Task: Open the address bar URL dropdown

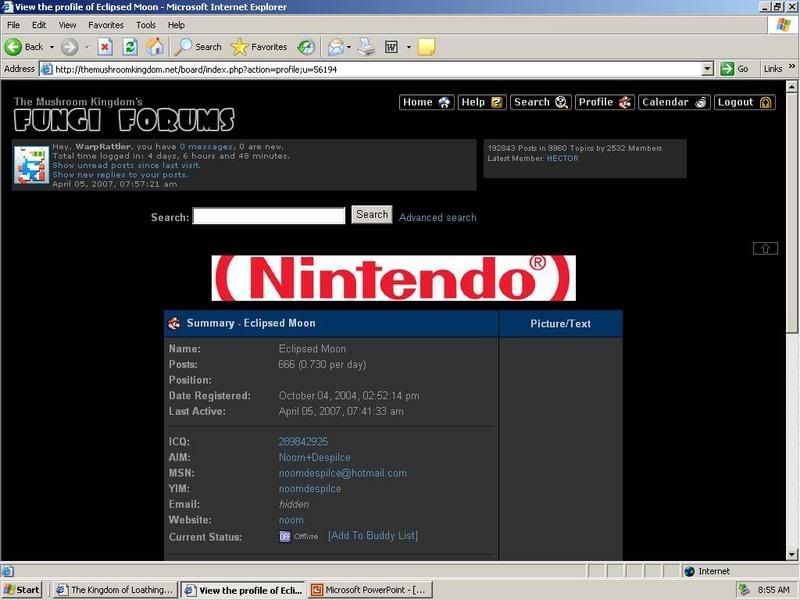Action: coord(707,69)
